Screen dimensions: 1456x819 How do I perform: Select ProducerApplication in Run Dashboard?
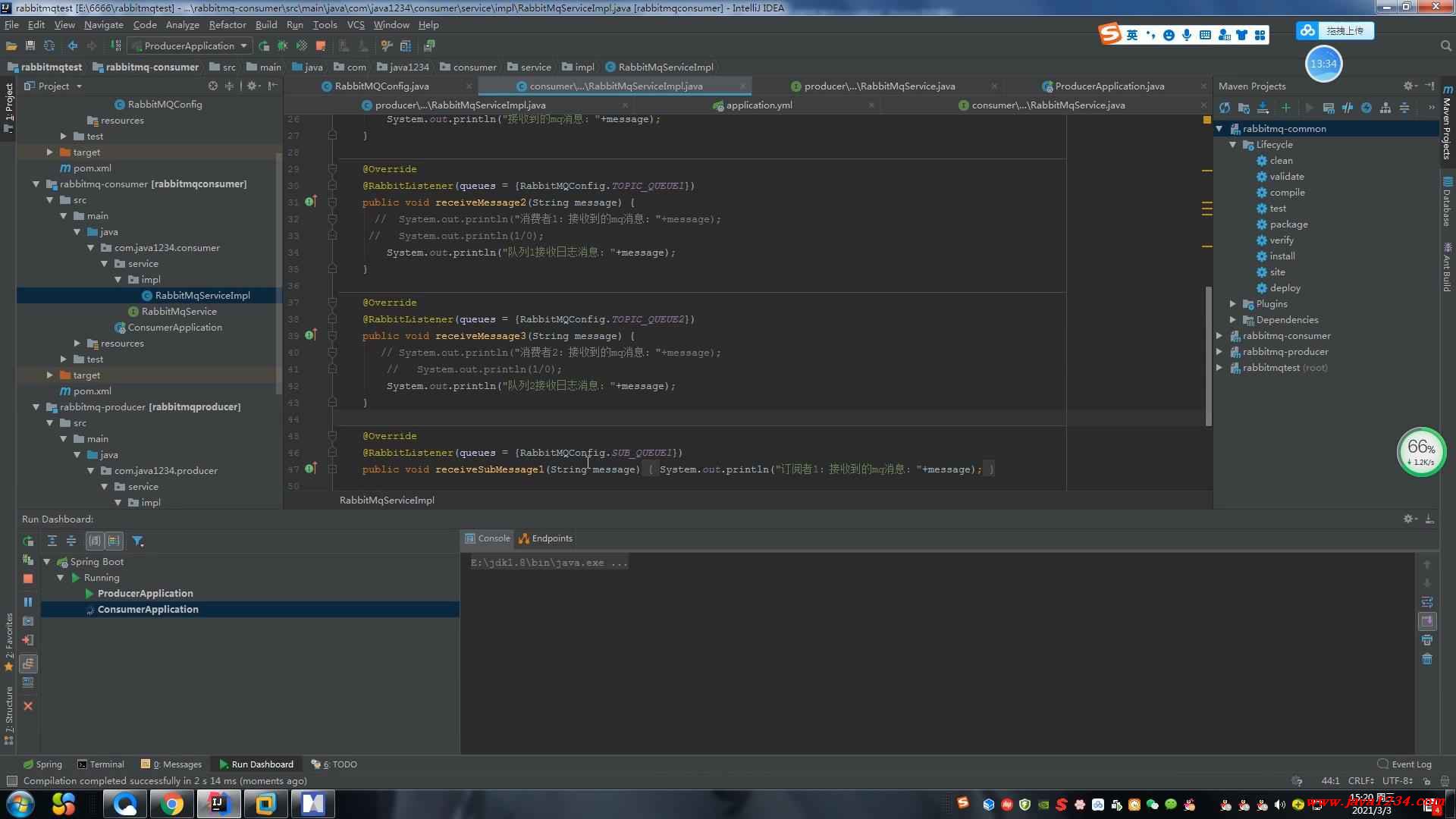(x=145, y=594)
